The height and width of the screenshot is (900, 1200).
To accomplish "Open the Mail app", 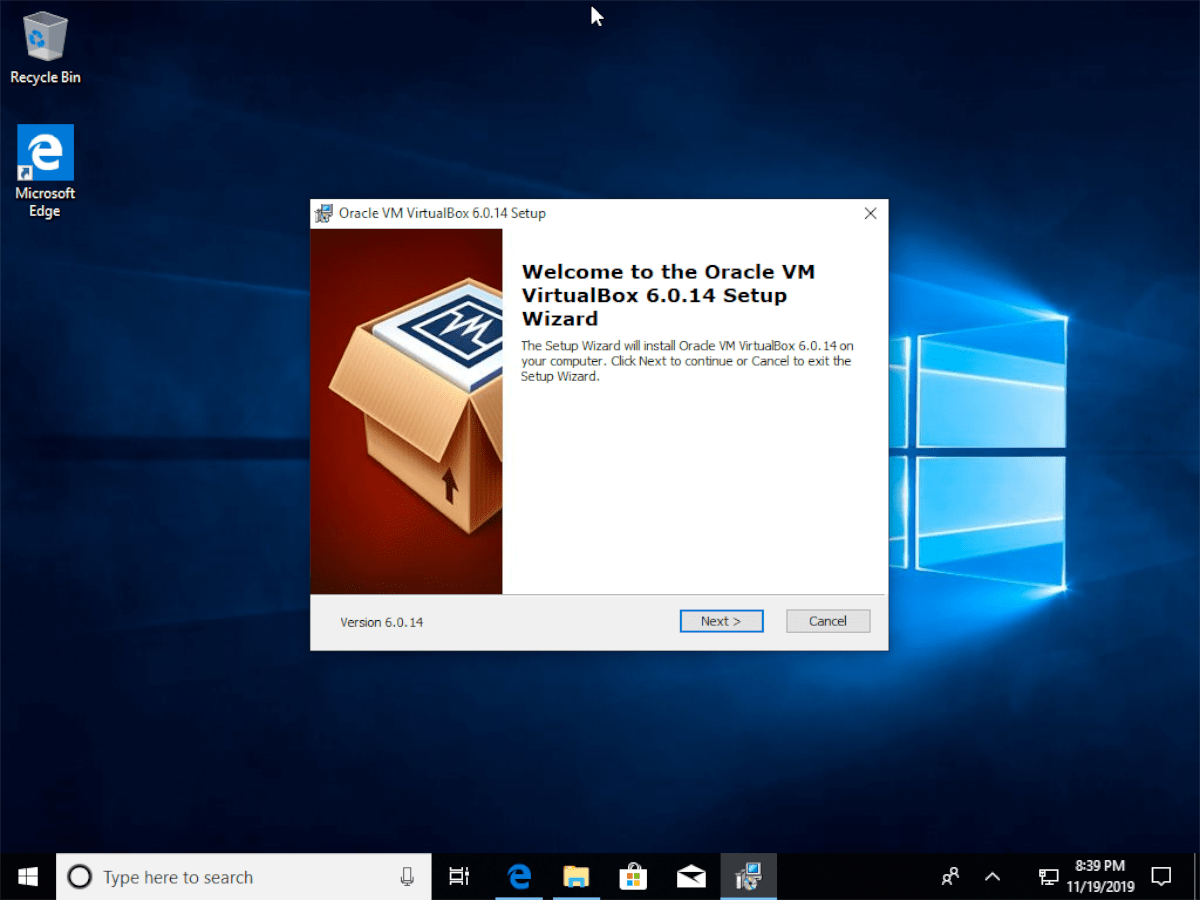I will pyautogui.click(x=691, y=876).
